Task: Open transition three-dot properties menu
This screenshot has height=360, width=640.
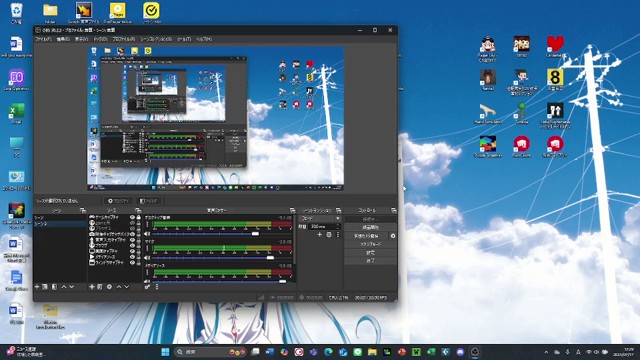Action: pos(338,235)
